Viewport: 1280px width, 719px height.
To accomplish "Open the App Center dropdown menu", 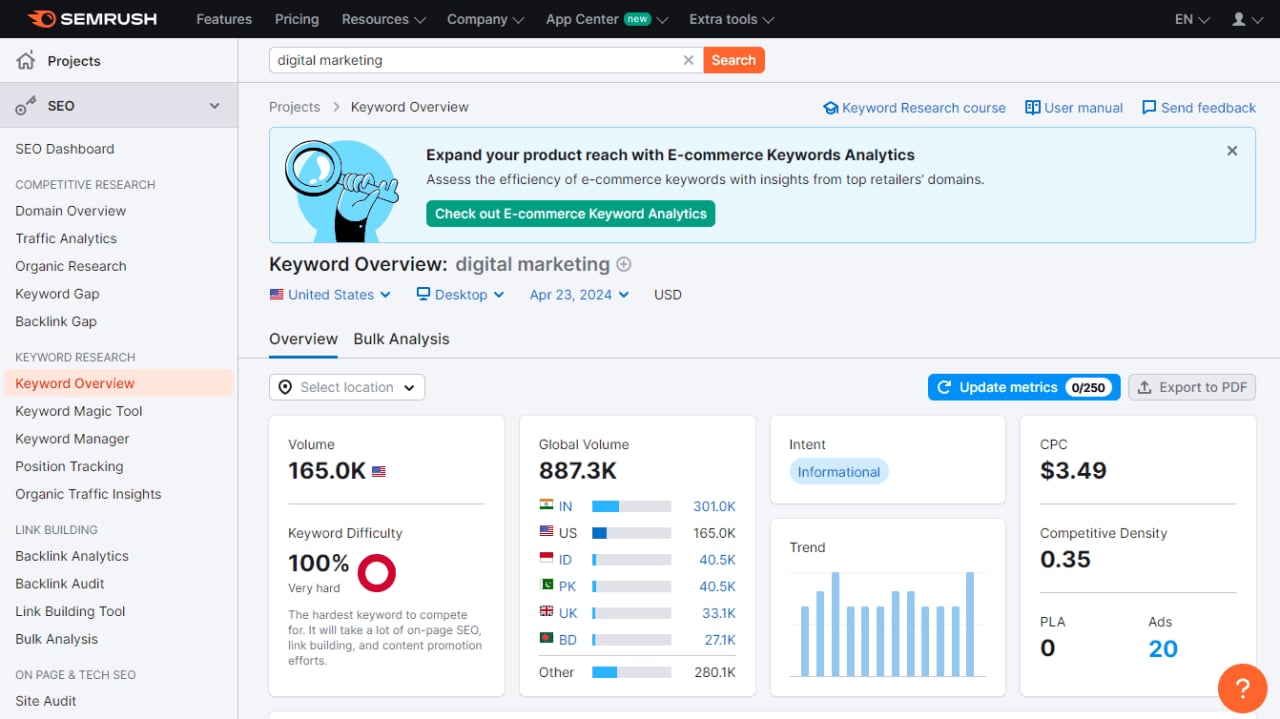I will [x=607, y=19].
